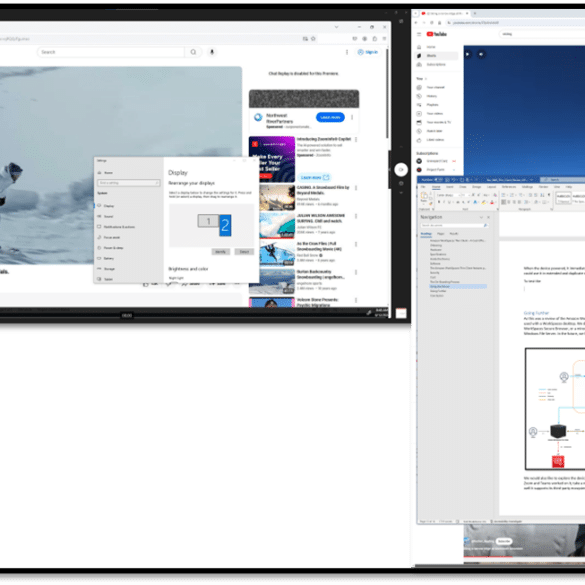Click Learn more under ZoomInfo ad
This screenshot has width=585, height=585.
click(x=315, y=178)
